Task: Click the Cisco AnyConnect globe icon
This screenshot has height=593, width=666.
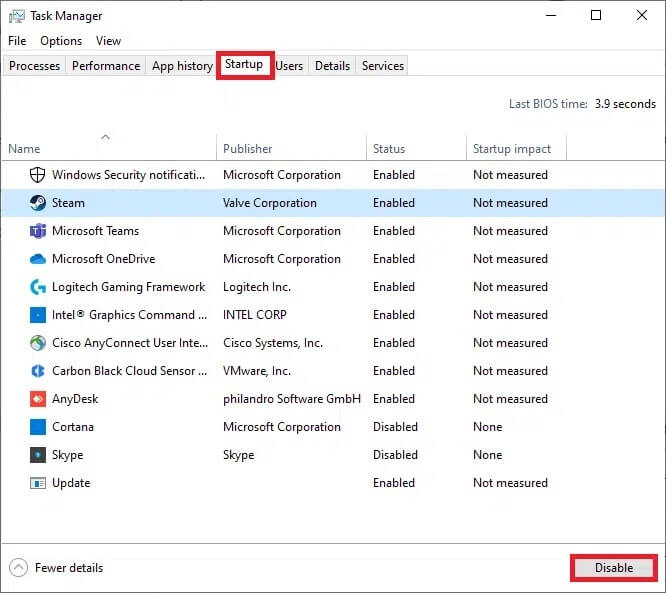Action: [x=38, y=343]
